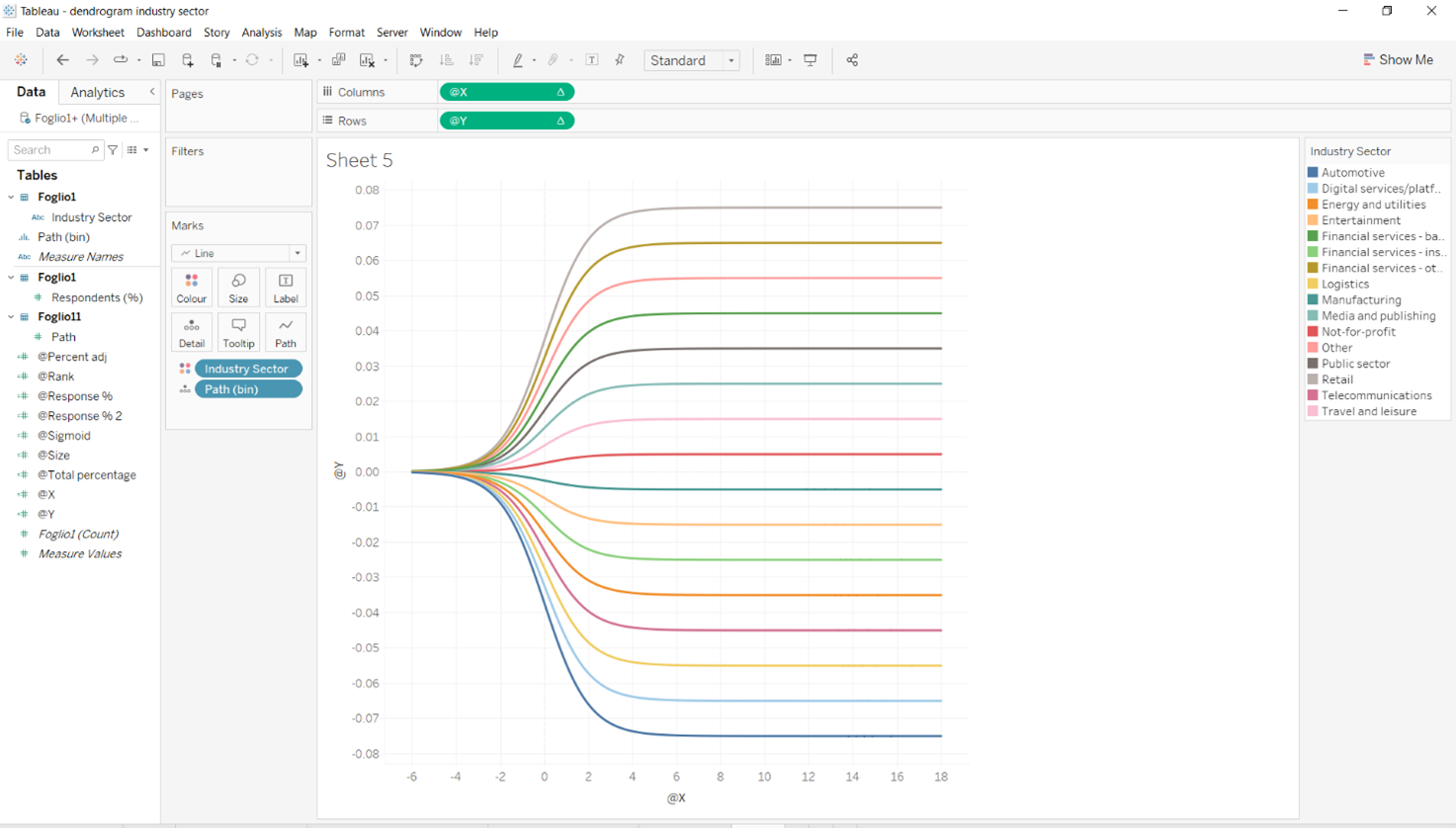
Task: Open the Analysis menu
Action: [261, 32]
